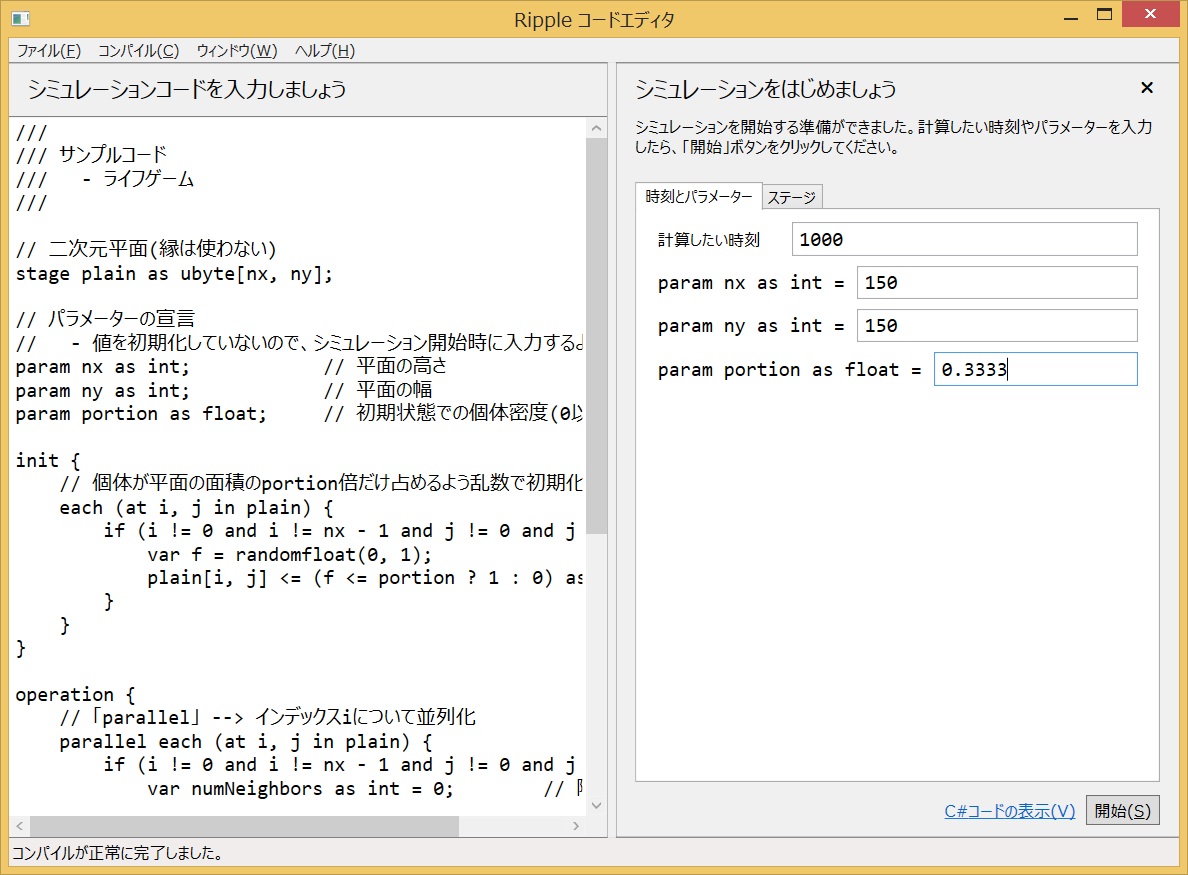The width and height of the screenshot is (1188, 875).
Task: Switch to the ステージ tab
Action: click(792, 198)
